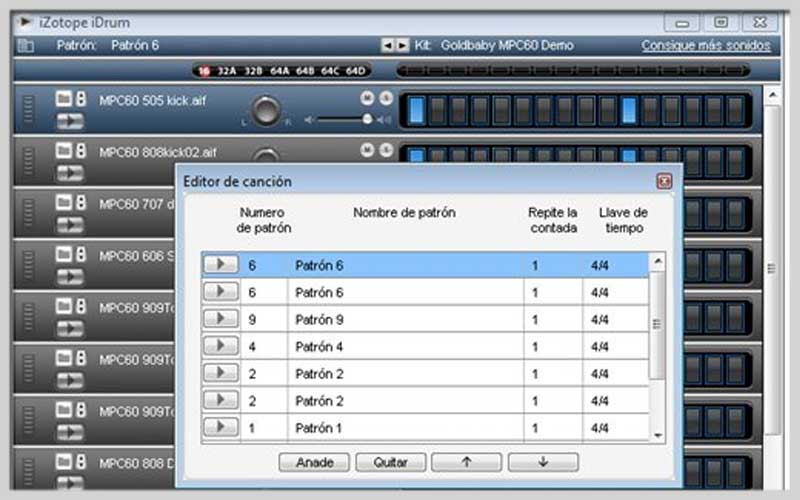Toggle lock icon on MPC60 505 kick track

81,98
